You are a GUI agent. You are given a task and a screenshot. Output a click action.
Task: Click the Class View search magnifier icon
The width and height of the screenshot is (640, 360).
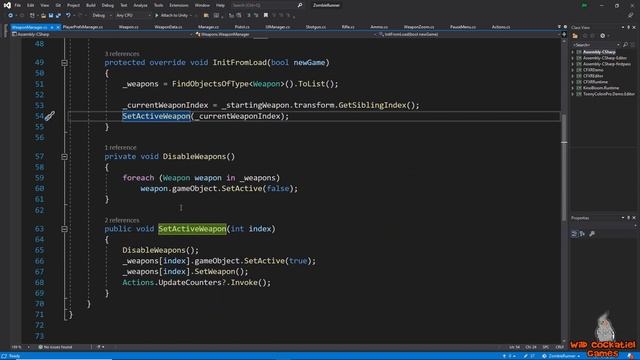(x=625, y=45)
